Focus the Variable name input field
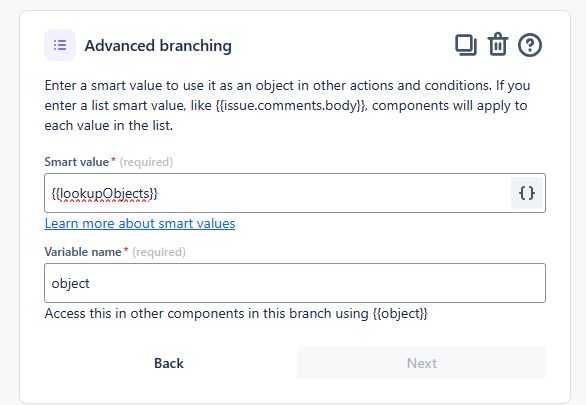Screen dimensions: 586x405 point(295,283)
